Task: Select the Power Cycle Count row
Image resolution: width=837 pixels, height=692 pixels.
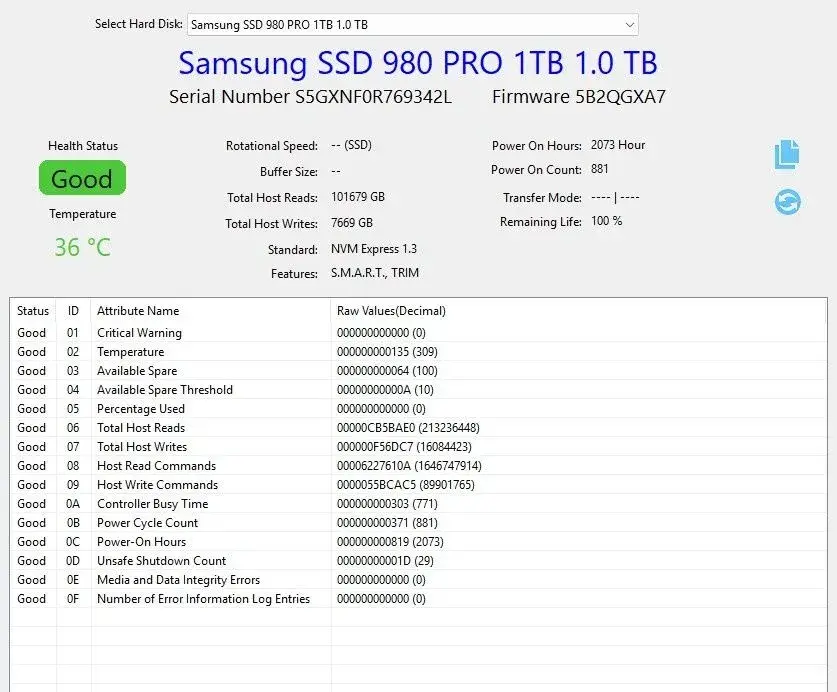Action: (x=418, y=523)
